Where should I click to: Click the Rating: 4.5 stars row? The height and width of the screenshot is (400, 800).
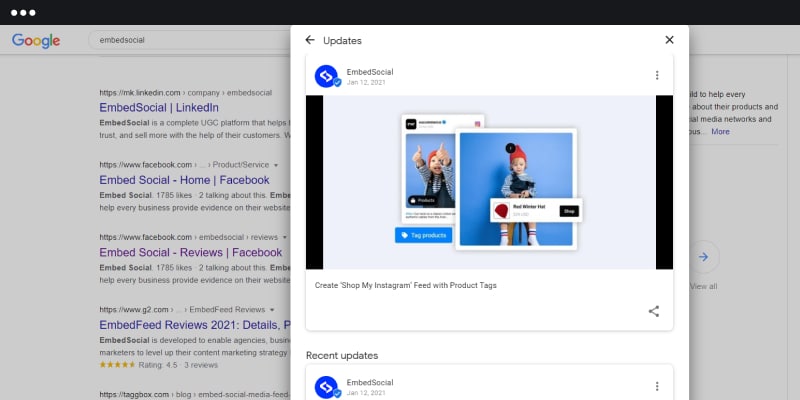click(x=159, y=365)
